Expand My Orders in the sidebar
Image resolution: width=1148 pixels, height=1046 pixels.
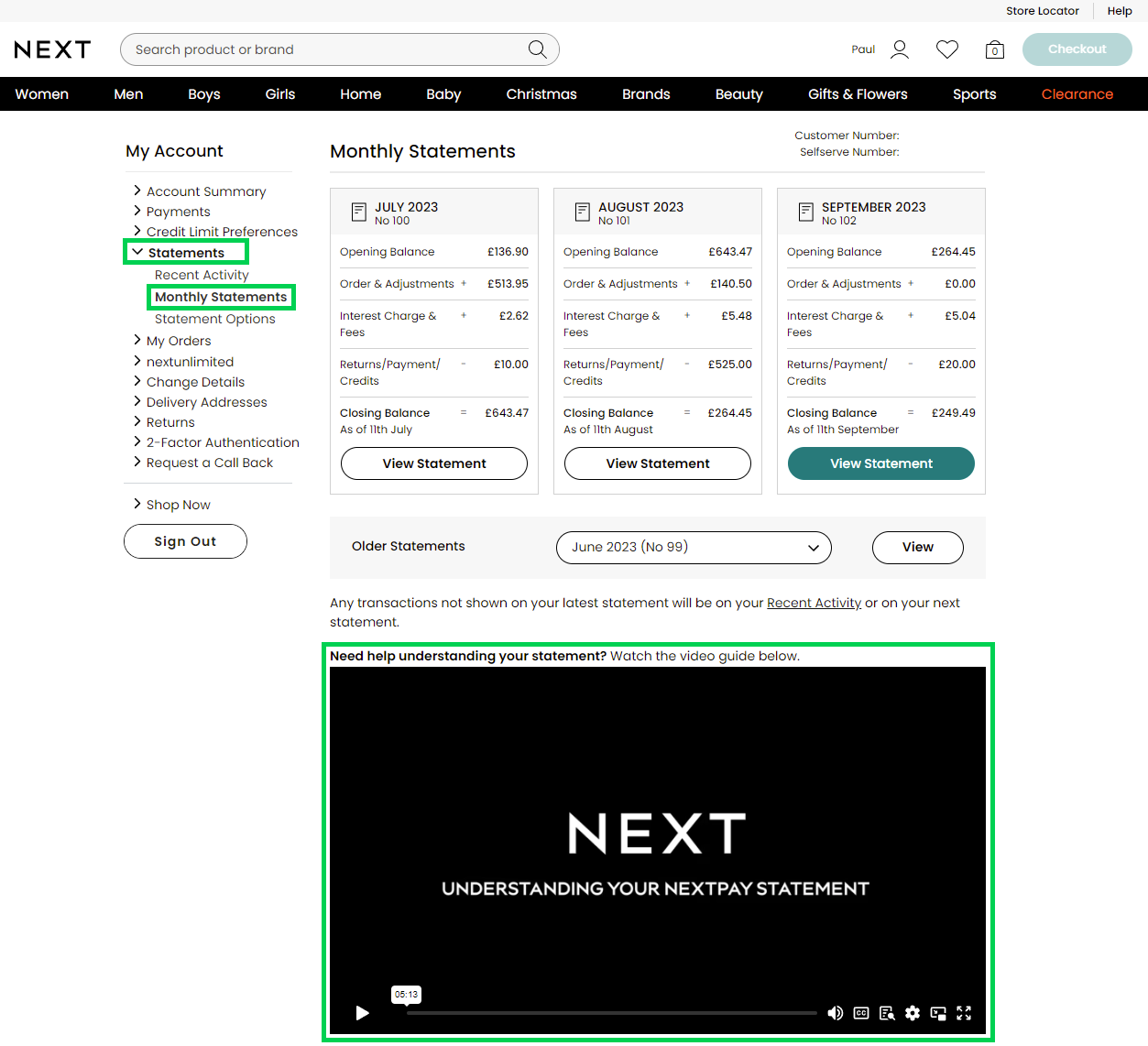(179, 341)
